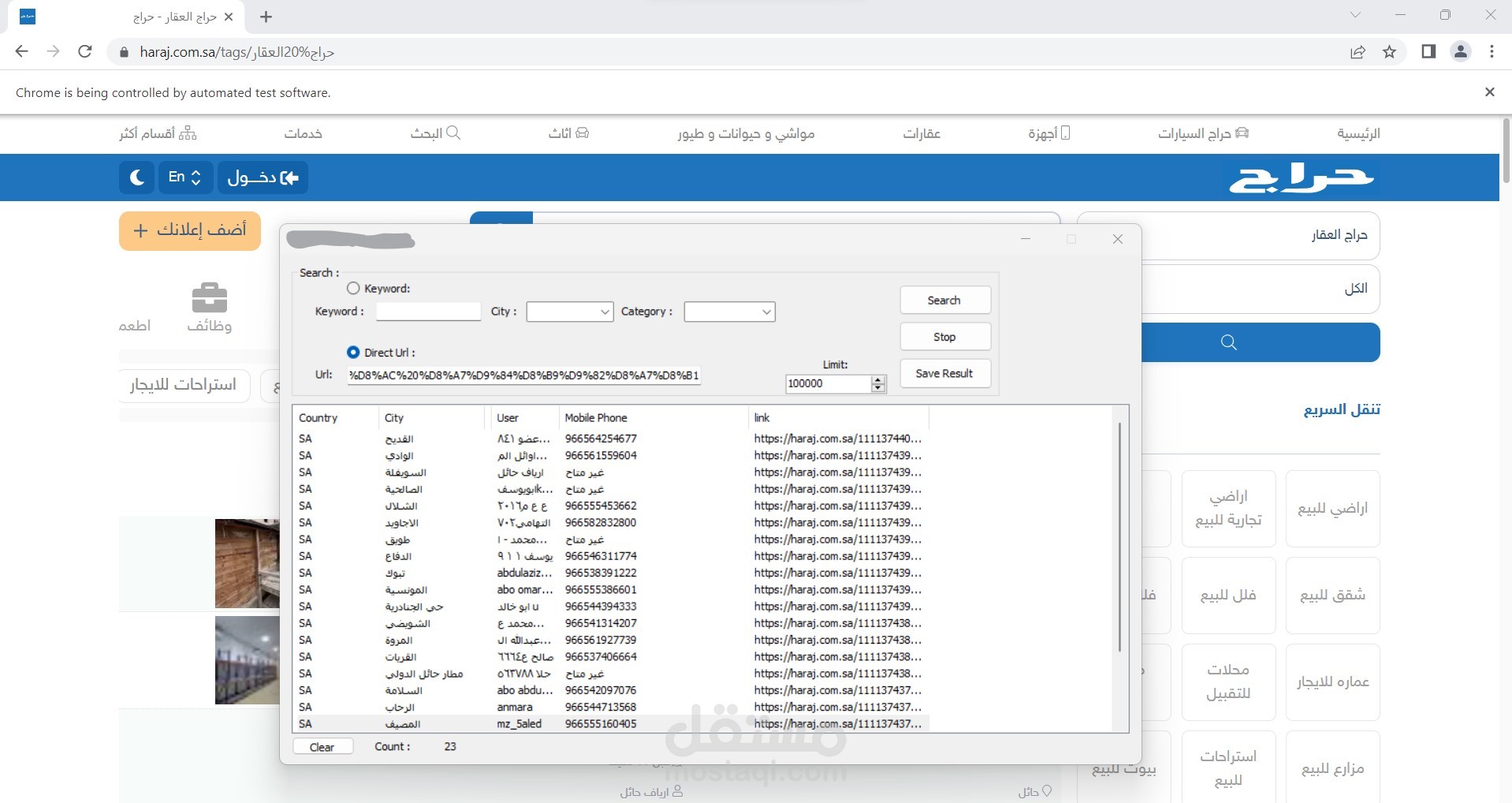Open محلات للتقبيل category tile
Image resolution: width=1512 pixels, height=803 pixels.
click(1228, 682)
